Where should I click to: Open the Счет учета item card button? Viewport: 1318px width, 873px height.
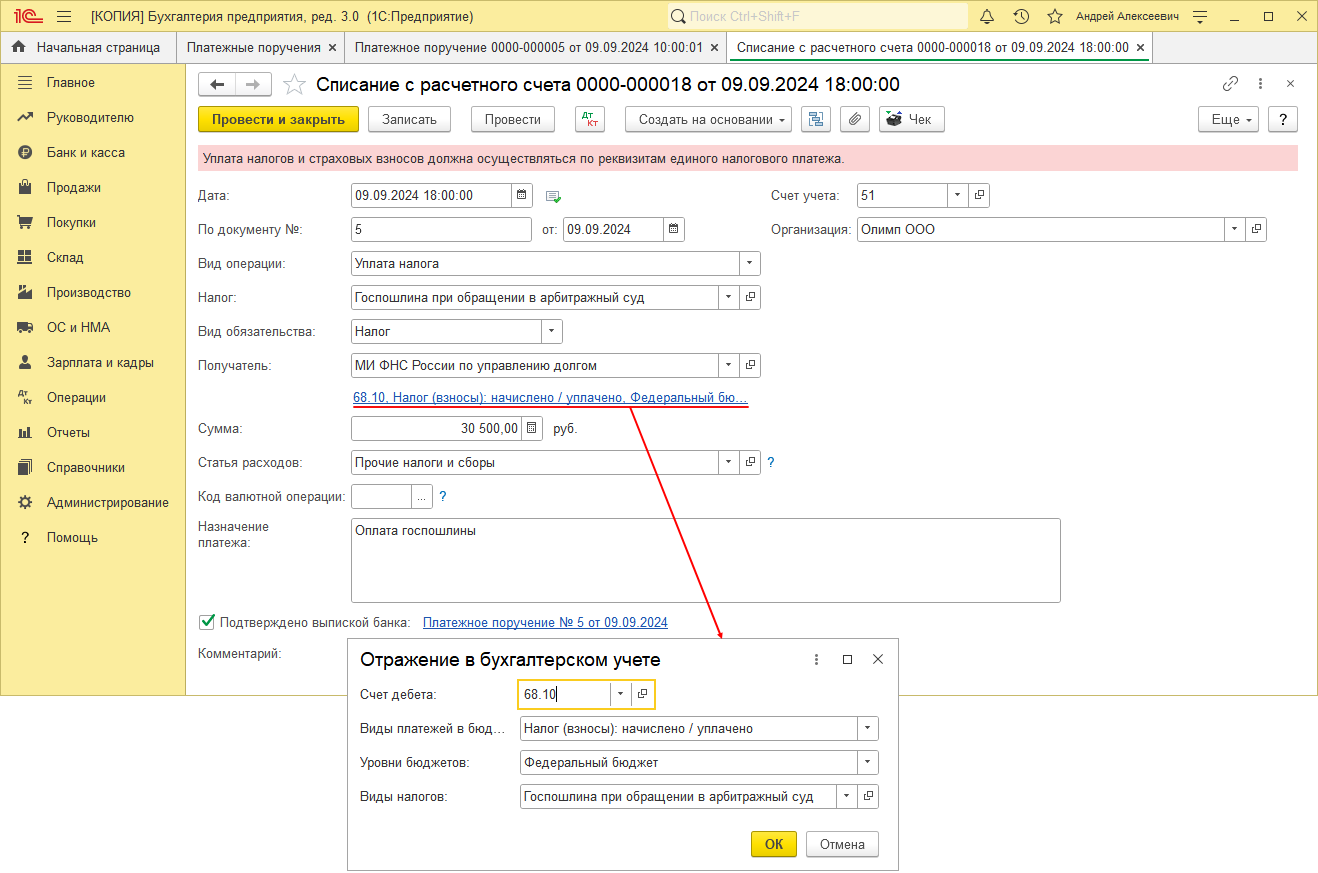point(979,196)
